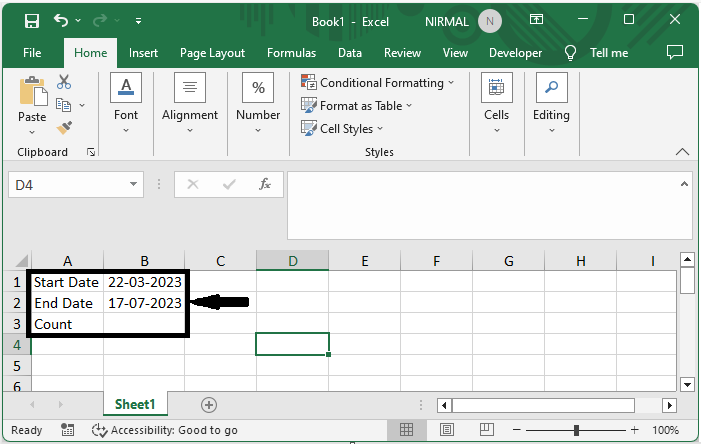Switch to Page Break Preview icon
The width and height of the screenshot is (701, 444).
(486, 430)
